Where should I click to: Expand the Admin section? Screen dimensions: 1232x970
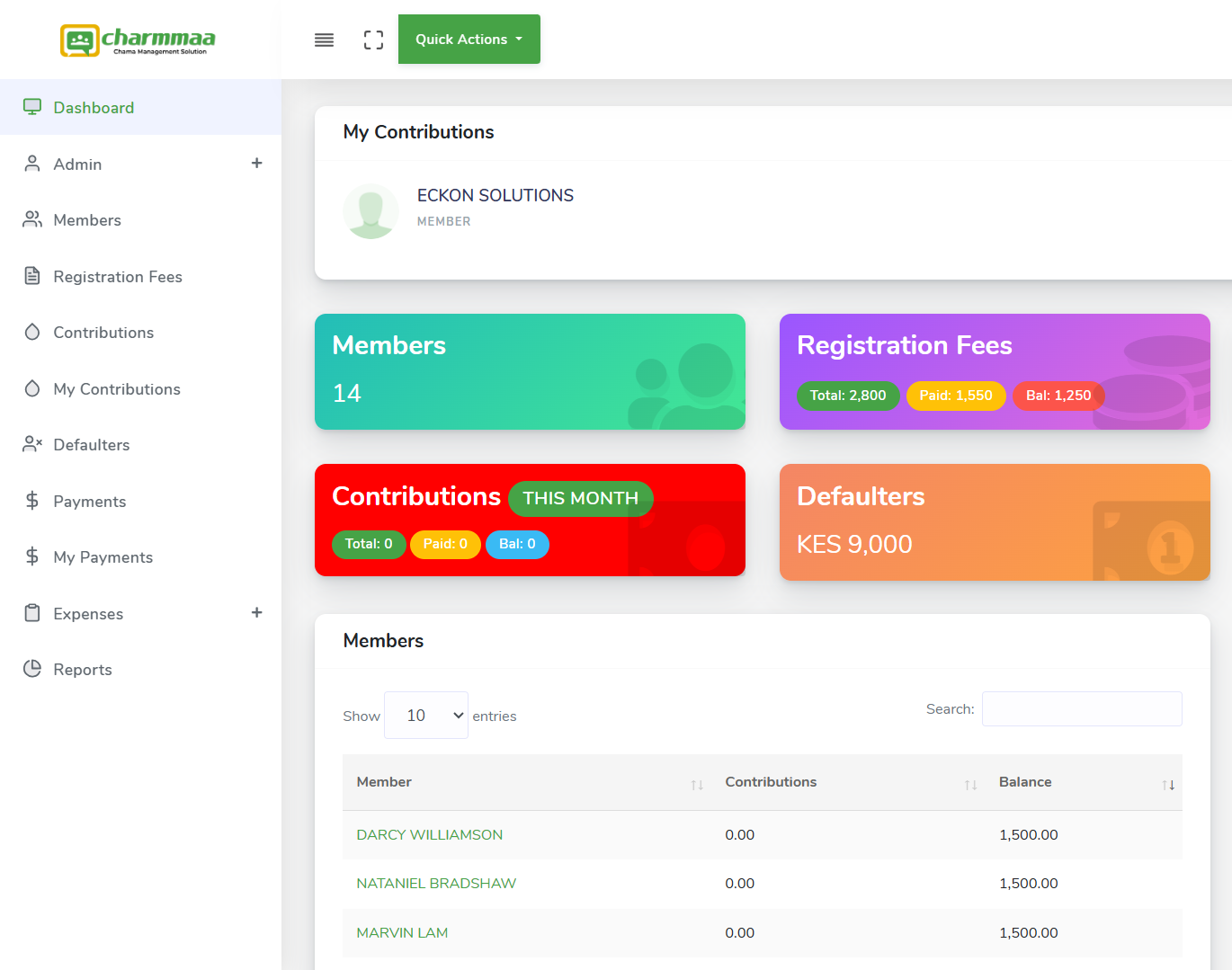[x=257, y=164]
